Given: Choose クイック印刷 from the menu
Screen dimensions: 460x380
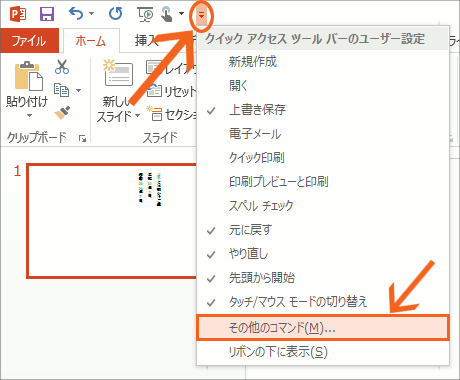Looking at the screenshot, I should 323,158.
